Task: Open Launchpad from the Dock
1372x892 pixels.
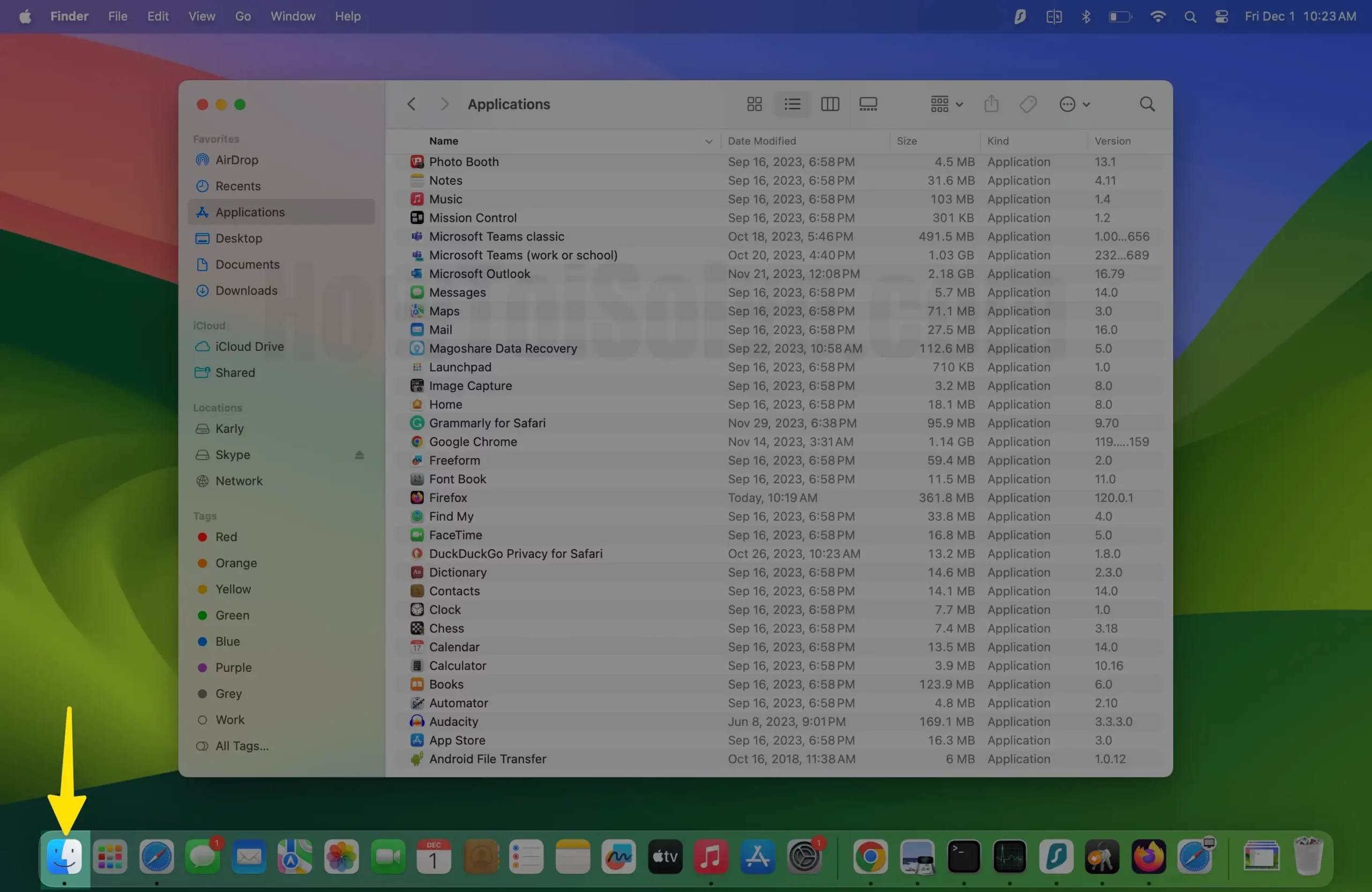Action: coord(110,857)
